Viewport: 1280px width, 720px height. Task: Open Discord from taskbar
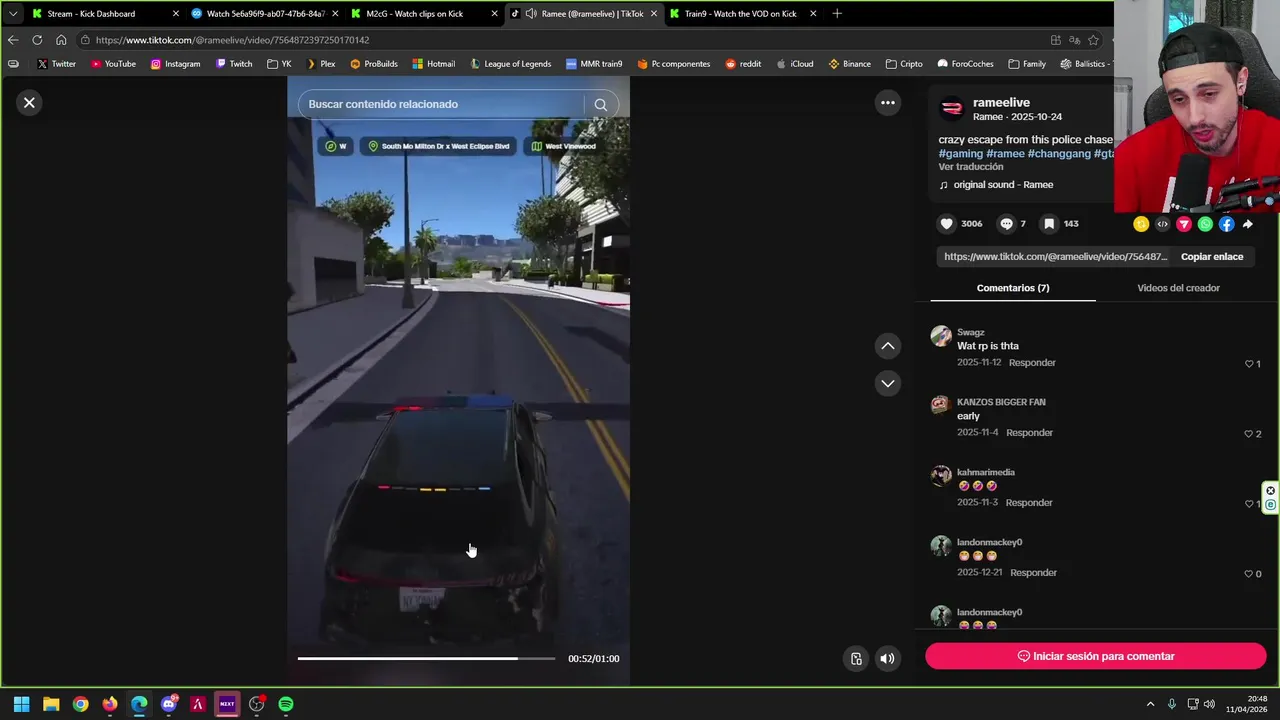click(168, 704)
